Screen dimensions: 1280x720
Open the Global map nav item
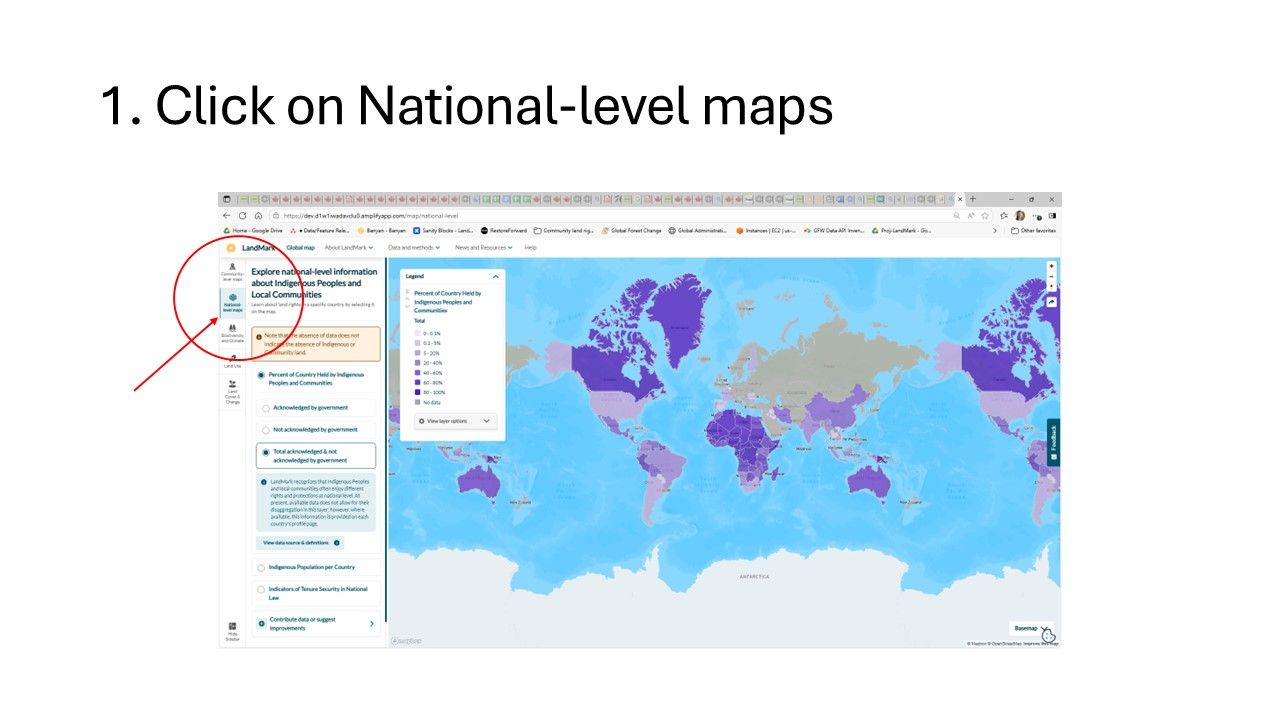click(300, 247)
